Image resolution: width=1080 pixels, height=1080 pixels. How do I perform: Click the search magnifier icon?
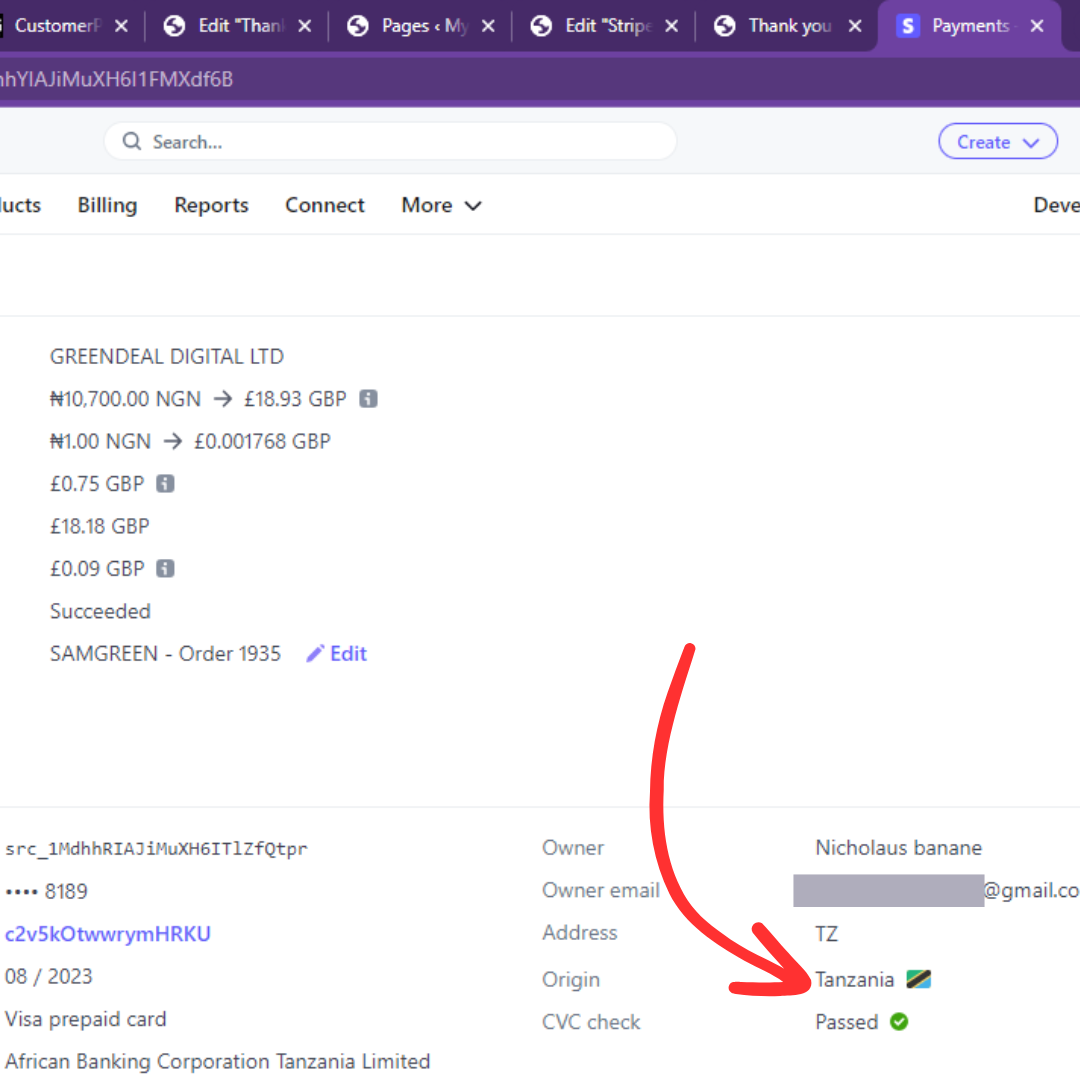click(x=131, y=141)
